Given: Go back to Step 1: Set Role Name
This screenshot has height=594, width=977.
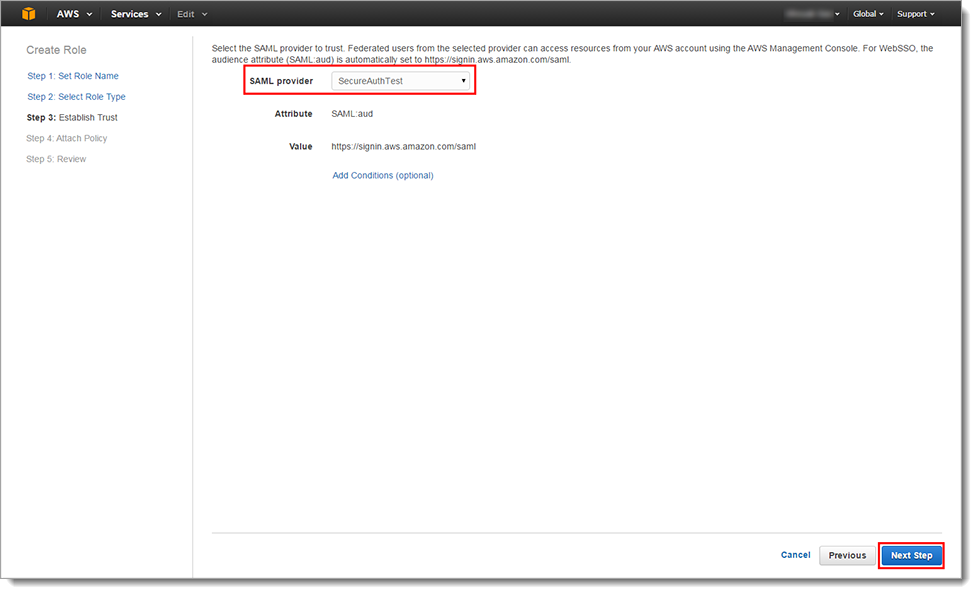Looking at the screenshot, I should (x=73, y=76).
